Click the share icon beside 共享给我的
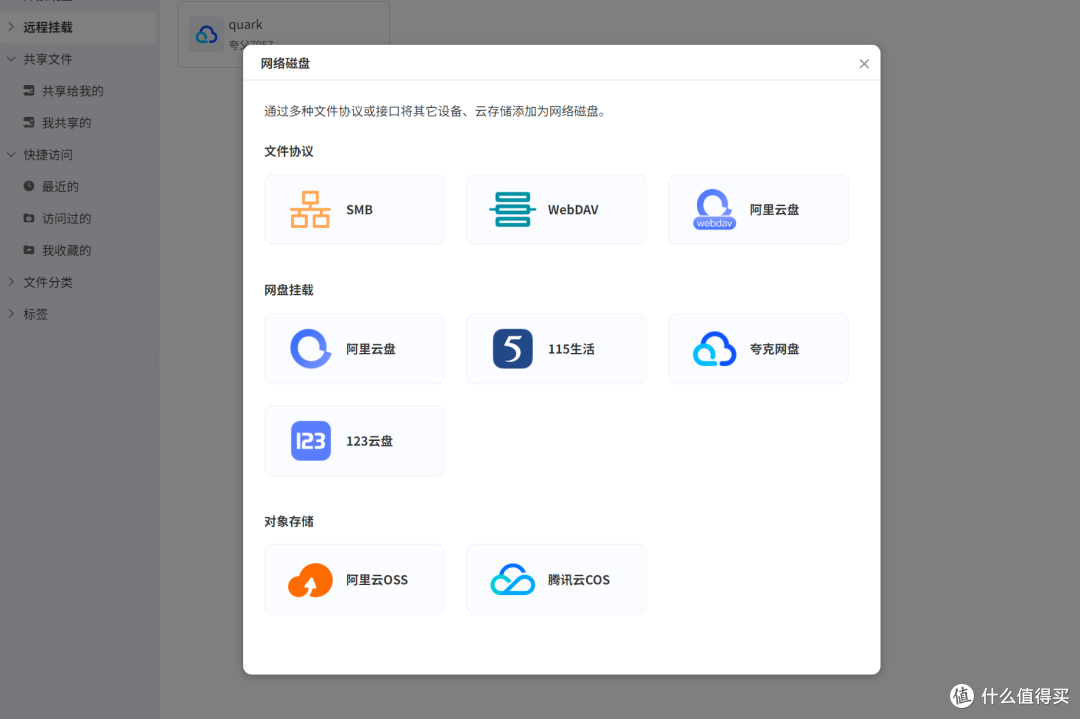1080x719 pixels. [x=29, y=90]
